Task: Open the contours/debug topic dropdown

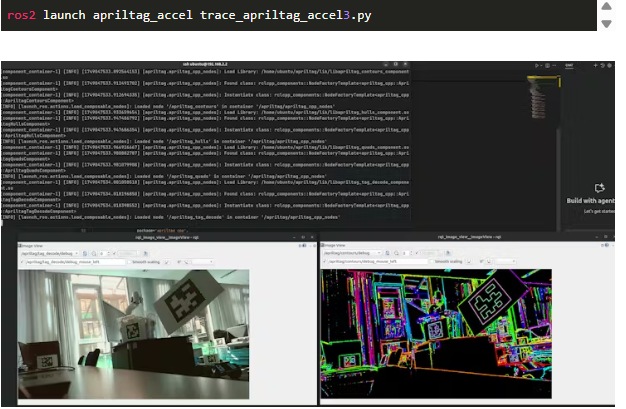Action: pos(352,254)
